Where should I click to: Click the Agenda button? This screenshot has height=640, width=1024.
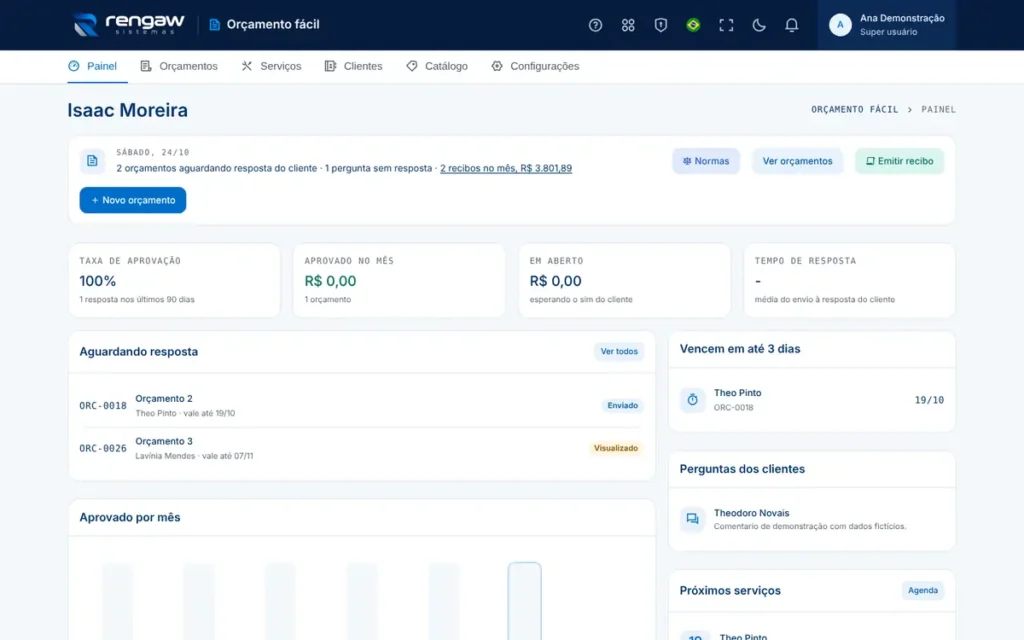tap(923, 590)
